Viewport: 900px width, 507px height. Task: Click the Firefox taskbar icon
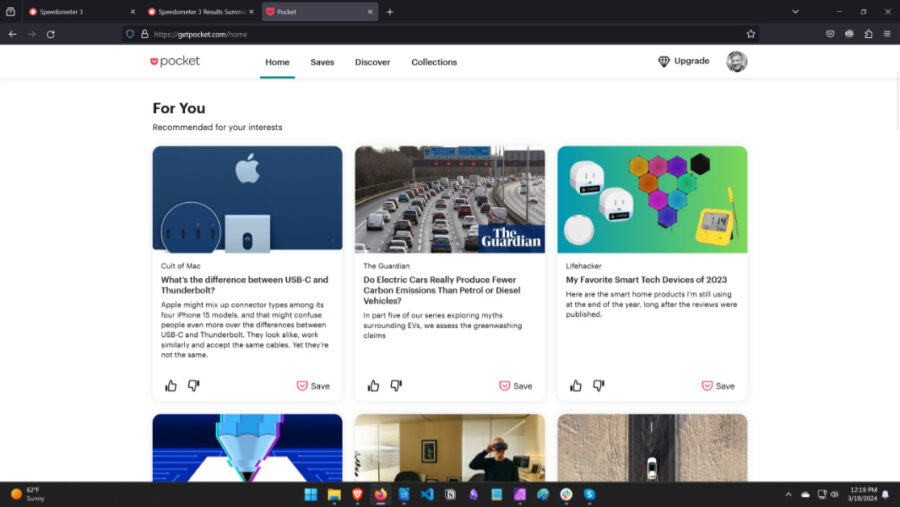pyautogui.click(x=381, y=494)
